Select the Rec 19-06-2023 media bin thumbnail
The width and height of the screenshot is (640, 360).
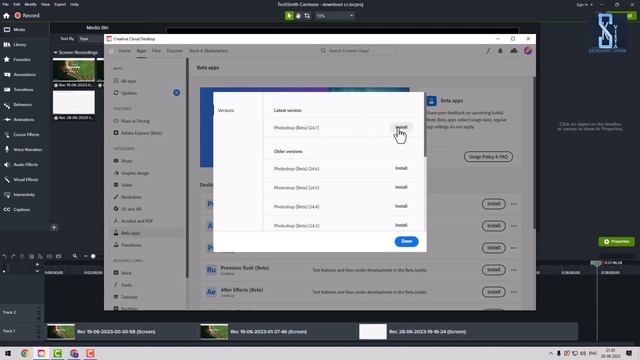click(x=74, y=69)
